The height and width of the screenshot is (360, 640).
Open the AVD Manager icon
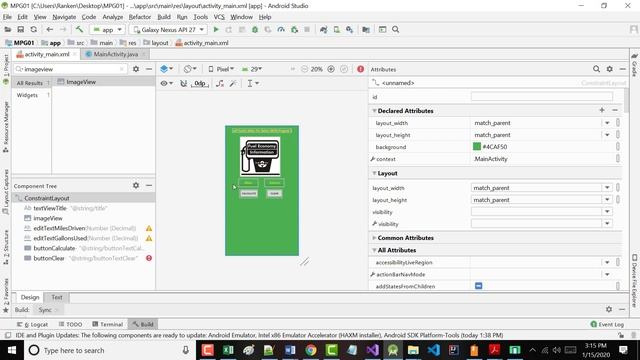(336, 30)
